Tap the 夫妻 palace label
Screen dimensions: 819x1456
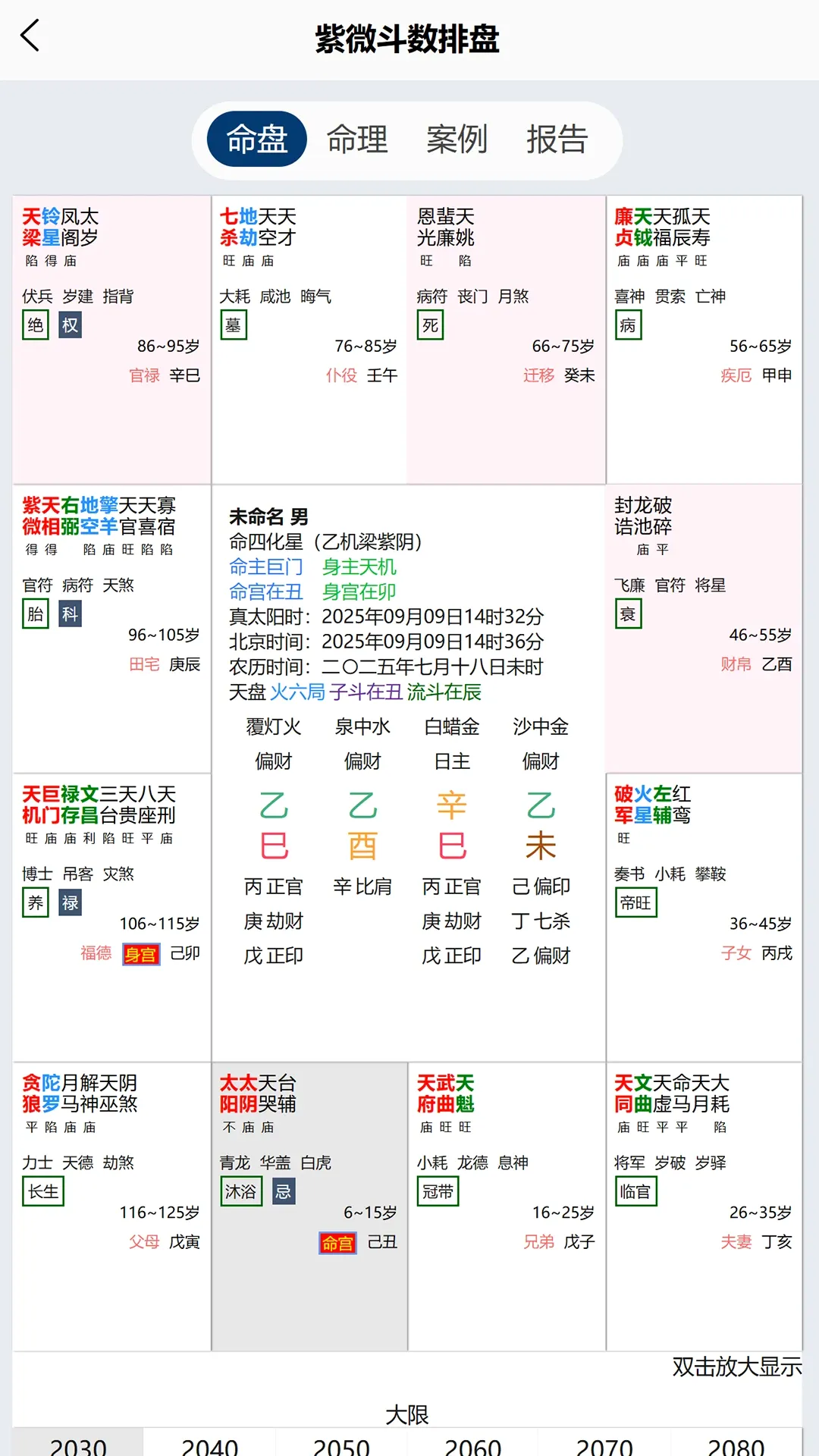pyautogui.click(x=736, y=1242)
